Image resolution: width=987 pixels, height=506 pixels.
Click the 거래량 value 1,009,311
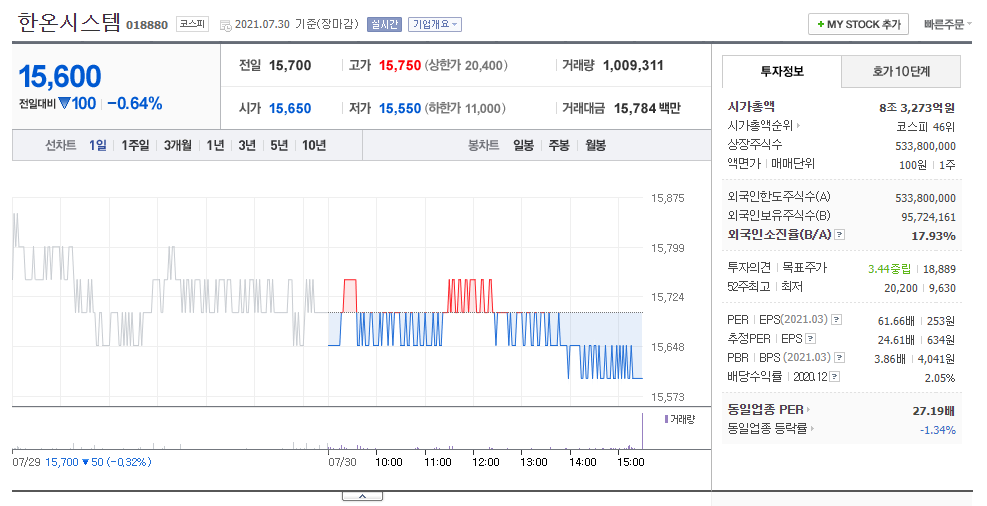633,65
